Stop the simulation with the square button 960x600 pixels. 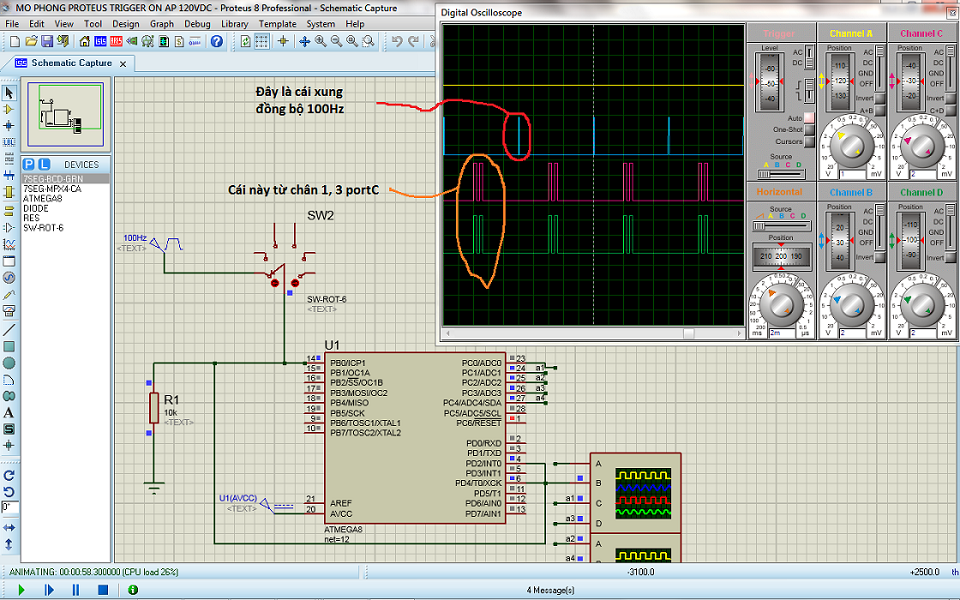[102, 590]
